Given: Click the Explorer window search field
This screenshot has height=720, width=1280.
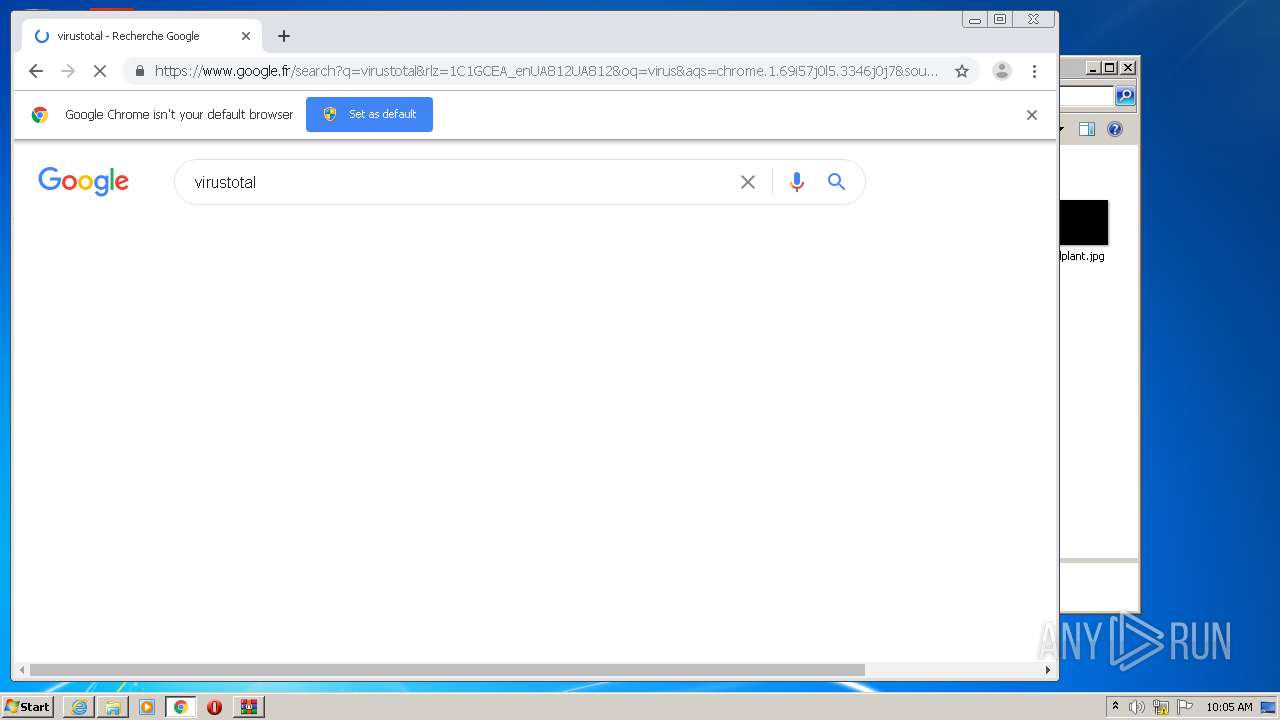Looking at the screenshot, I should (1087, 96).
